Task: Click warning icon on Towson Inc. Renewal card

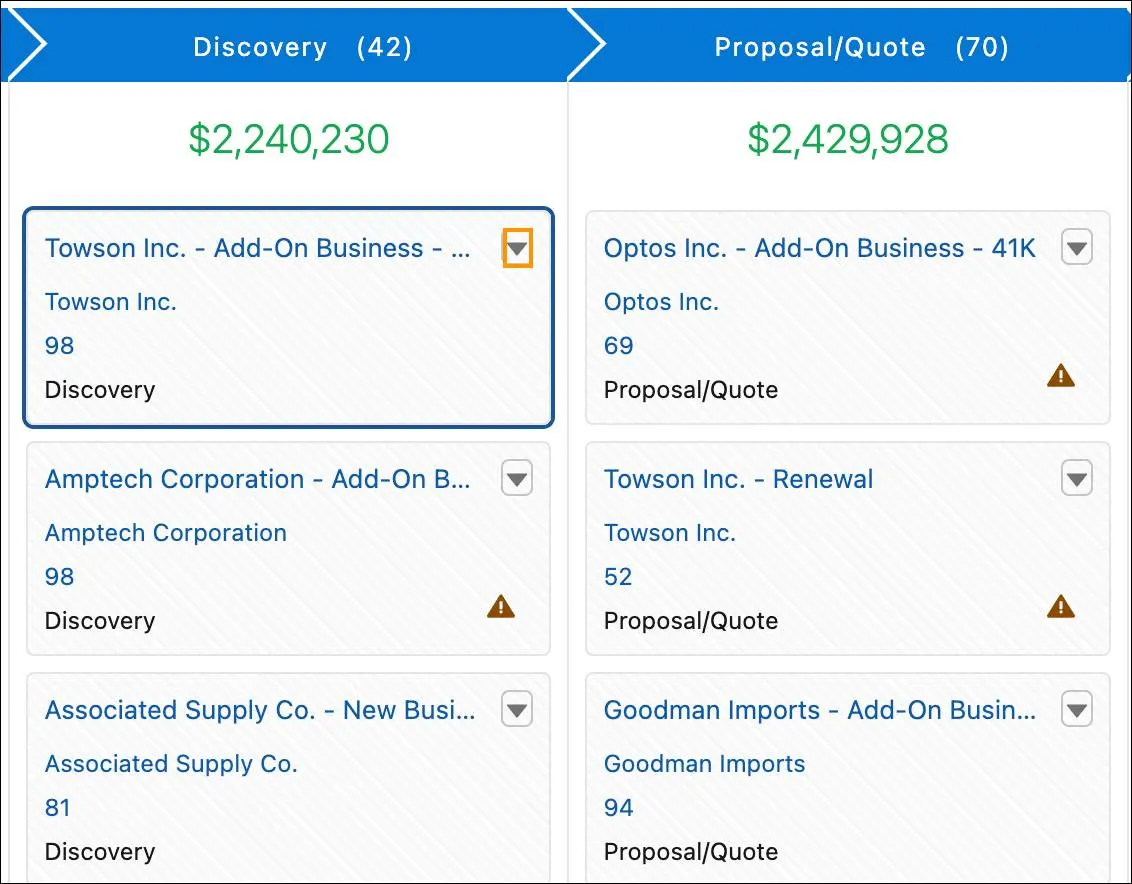Action: tap(1061, 607)
